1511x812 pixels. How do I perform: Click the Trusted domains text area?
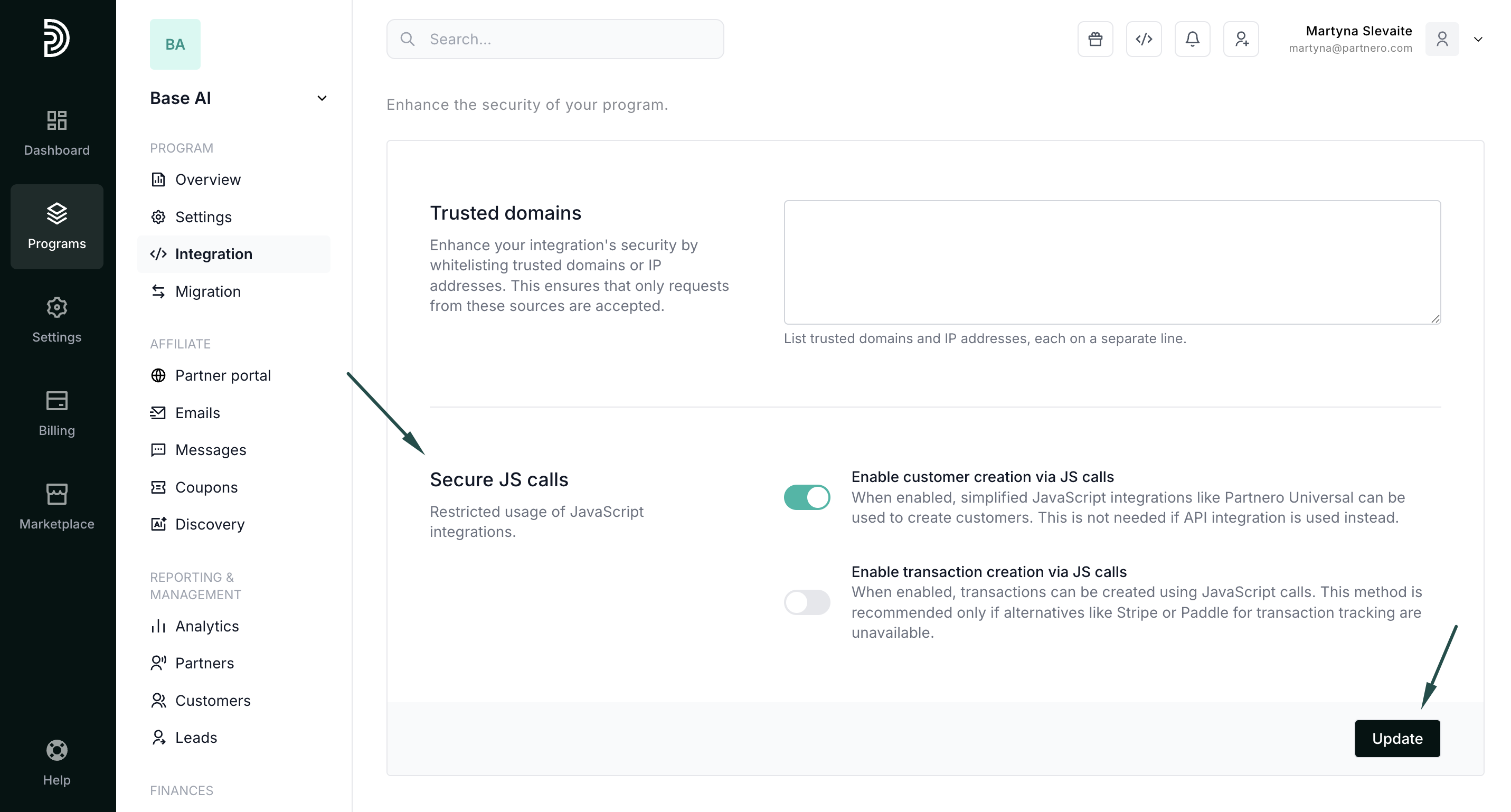1111,262
